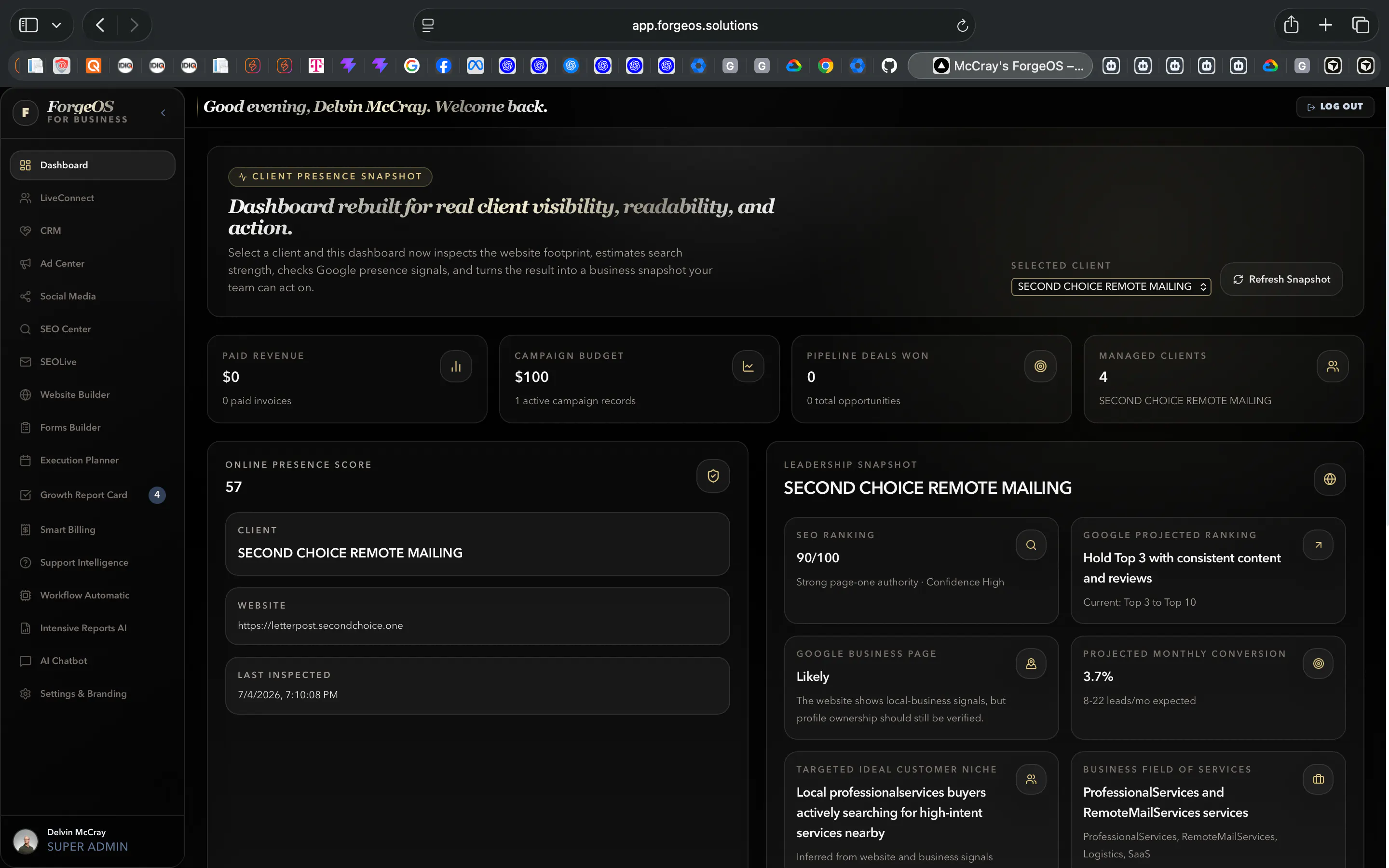
Task: Click the AI Chatbot message icon
Action: tap(25, 661)
